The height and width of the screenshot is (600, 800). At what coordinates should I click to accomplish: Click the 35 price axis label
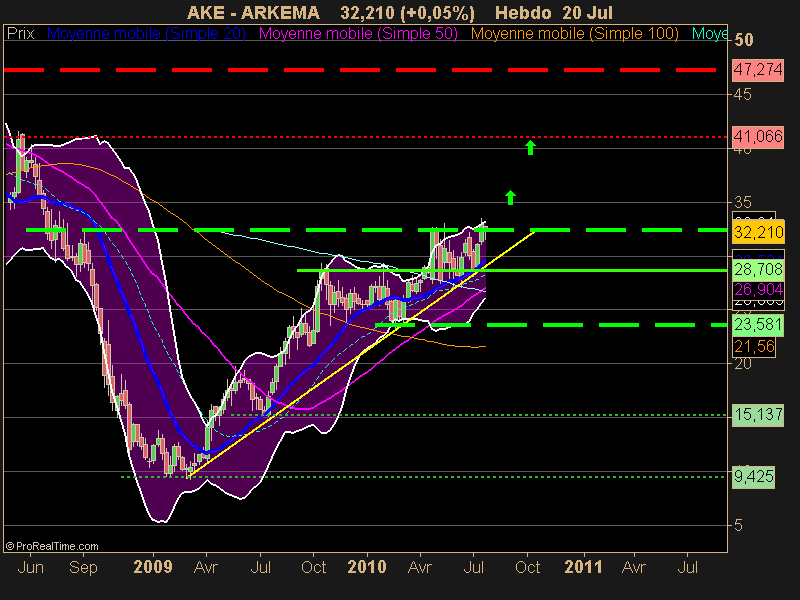(742, 203)
